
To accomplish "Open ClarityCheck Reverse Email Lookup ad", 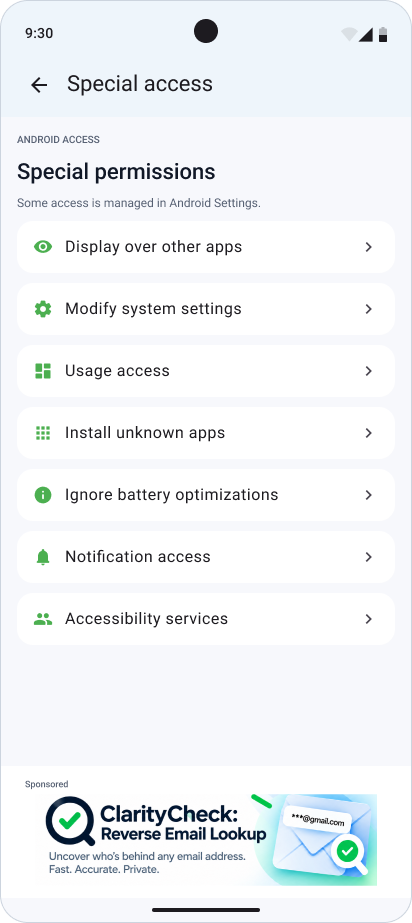I will [x=206, y=839].
